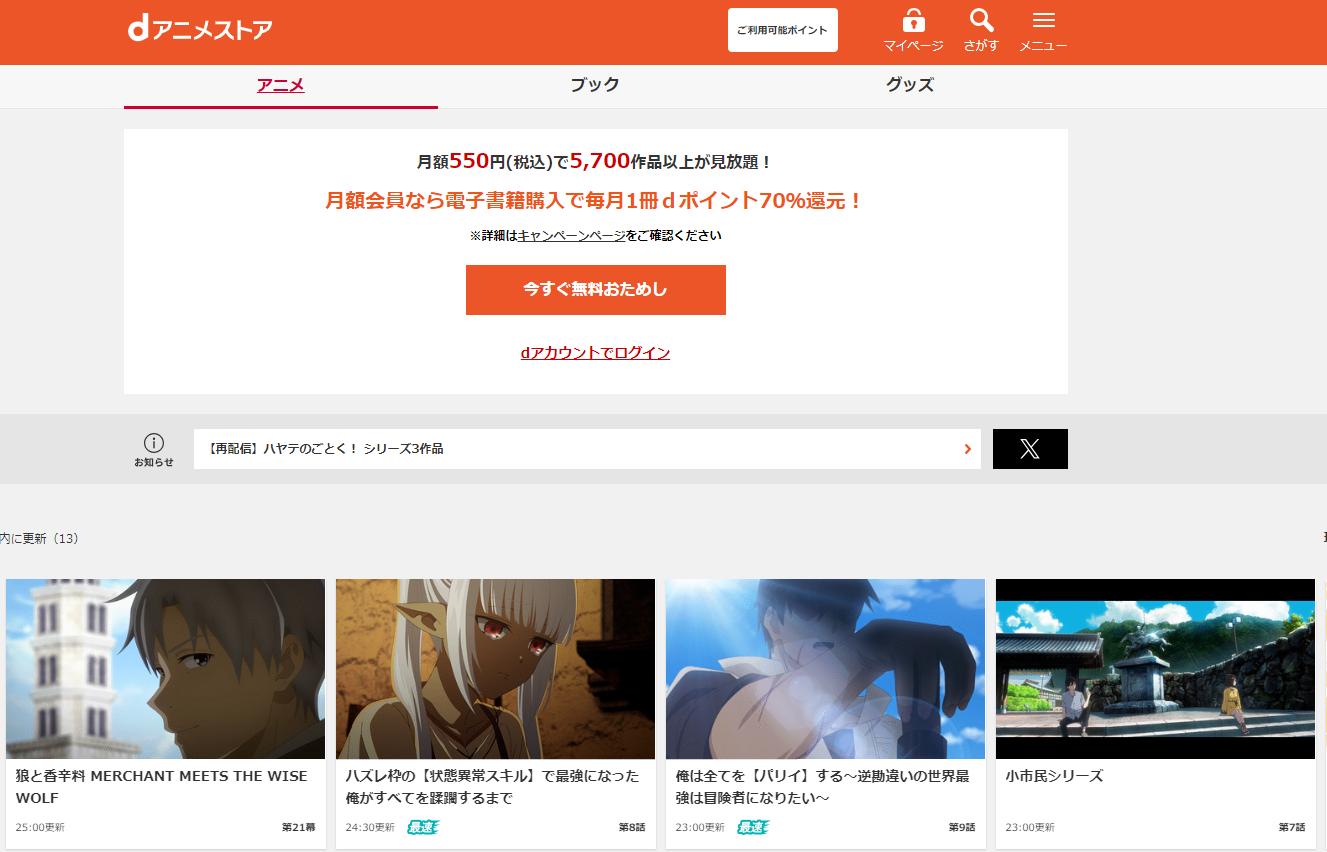
Task: Open the キャンペーンページ link
Action: [571, 236]
